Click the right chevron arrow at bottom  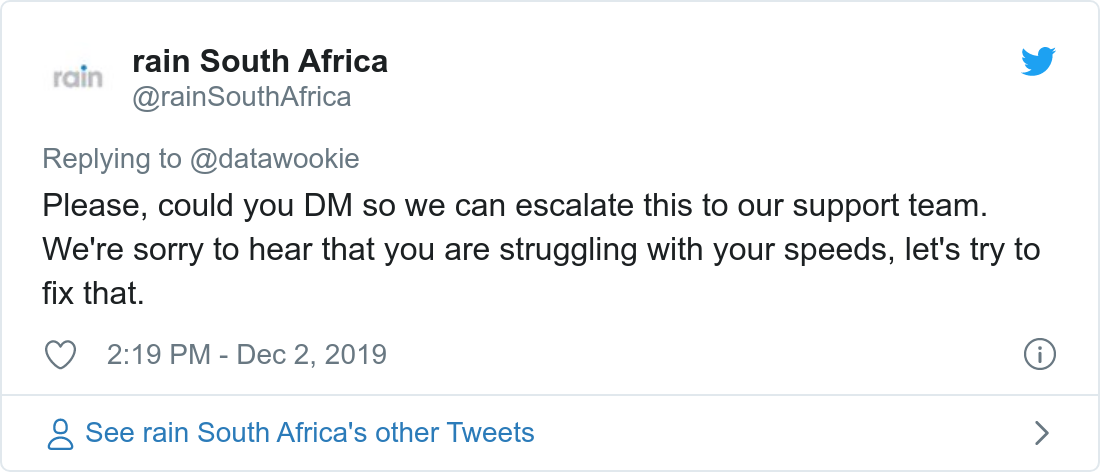point(1041,433)
